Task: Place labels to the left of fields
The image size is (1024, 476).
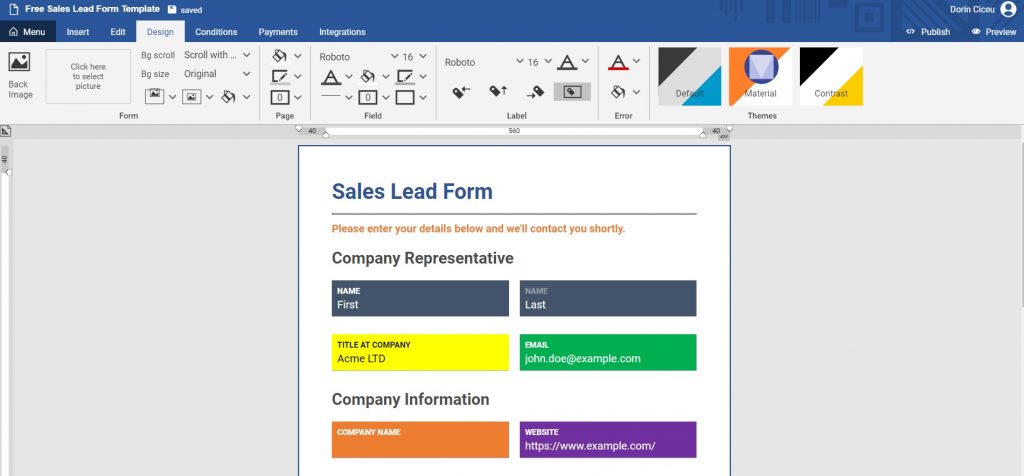Action: (461, 92)
